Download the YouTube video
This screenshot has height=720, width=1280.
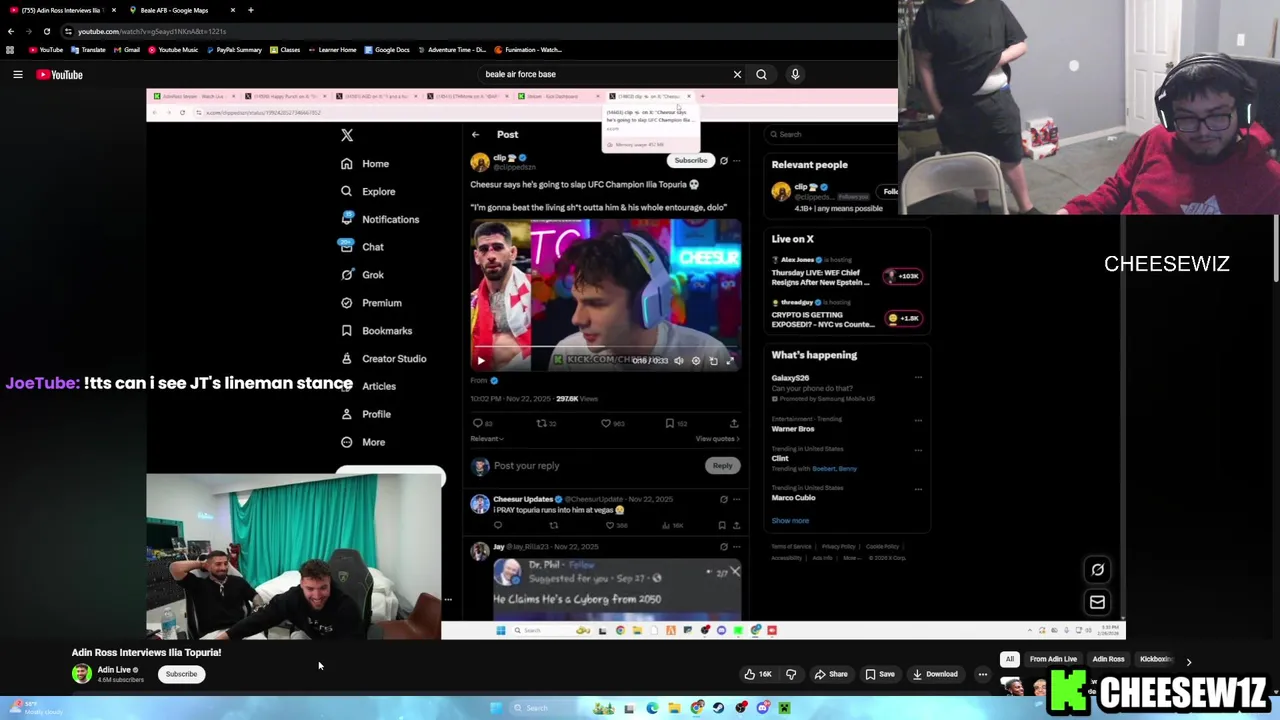[x=935, y=674]
